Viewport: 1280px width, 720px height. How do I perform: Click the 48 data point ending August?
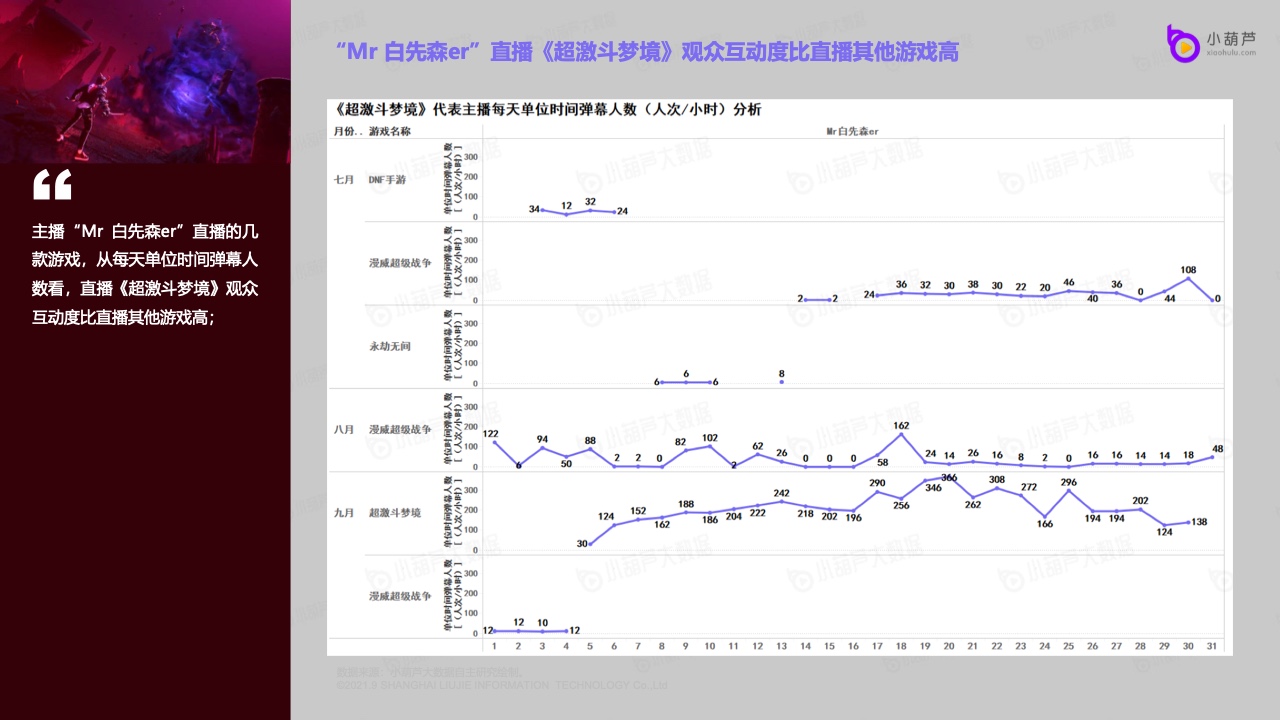1213,457
